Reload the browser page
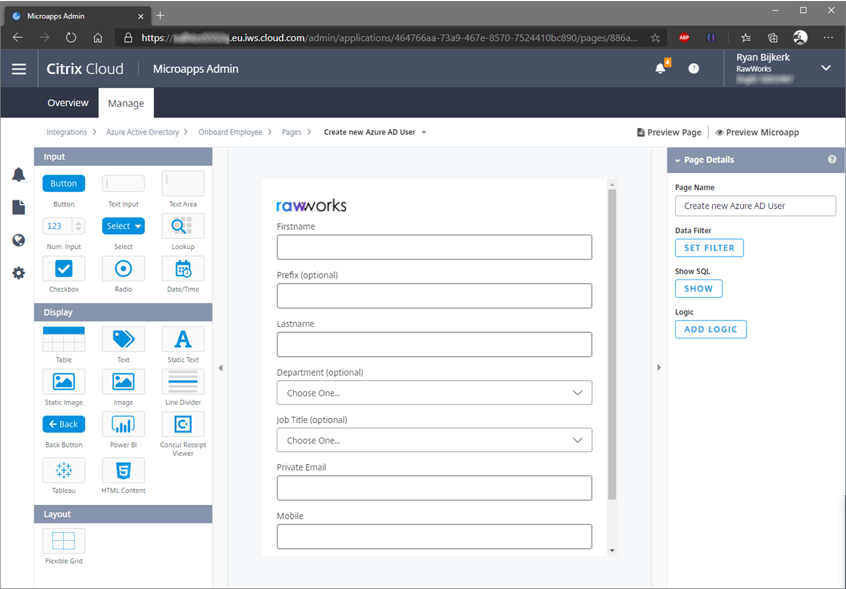The width and height of the screenshot is (846, 589). 71,38
